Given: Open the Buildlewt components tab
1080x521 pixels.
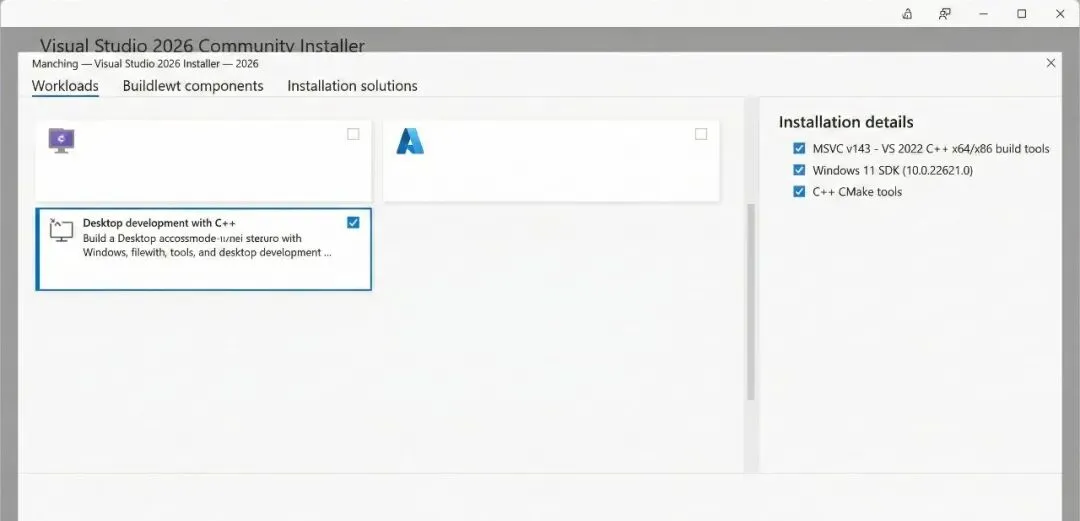Looking at the screenshot, I should coord(193,86).
